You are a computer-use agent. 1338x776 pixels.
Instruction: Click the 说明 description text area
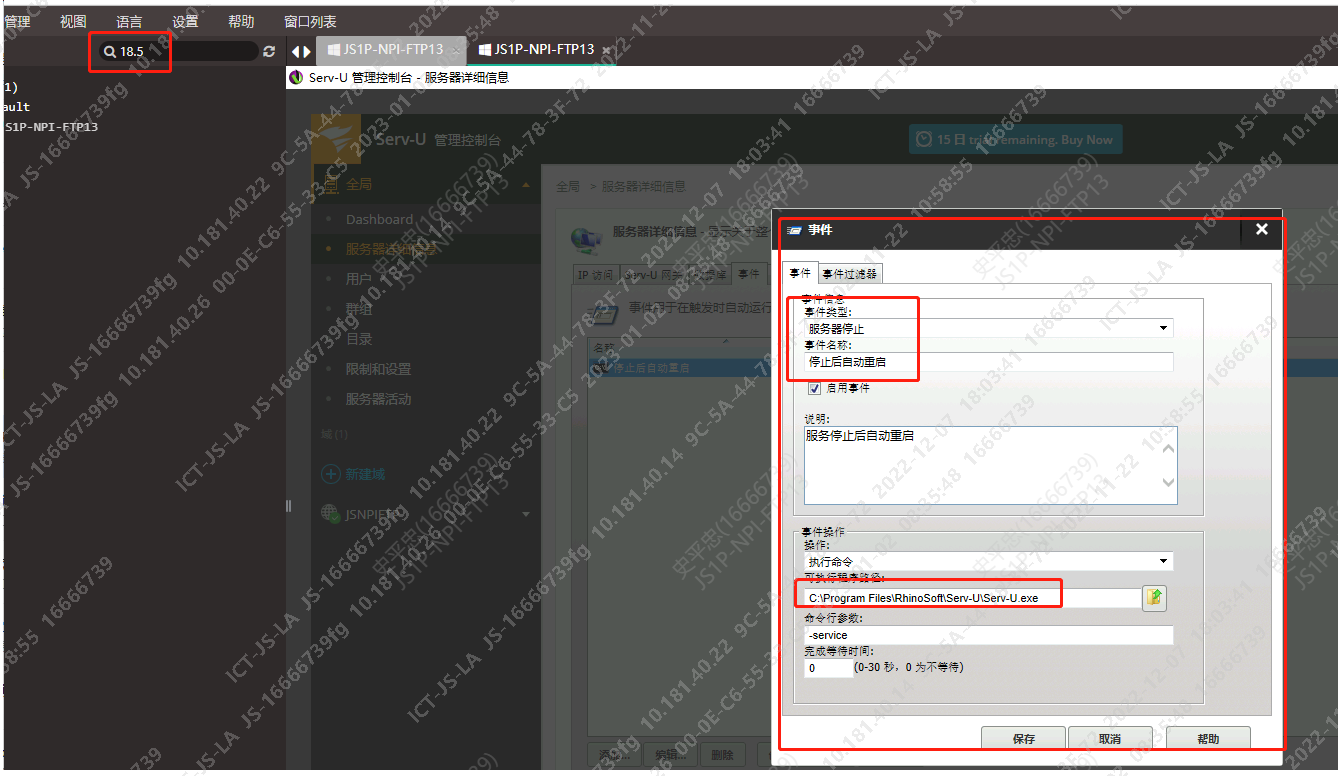click(990, 465)
